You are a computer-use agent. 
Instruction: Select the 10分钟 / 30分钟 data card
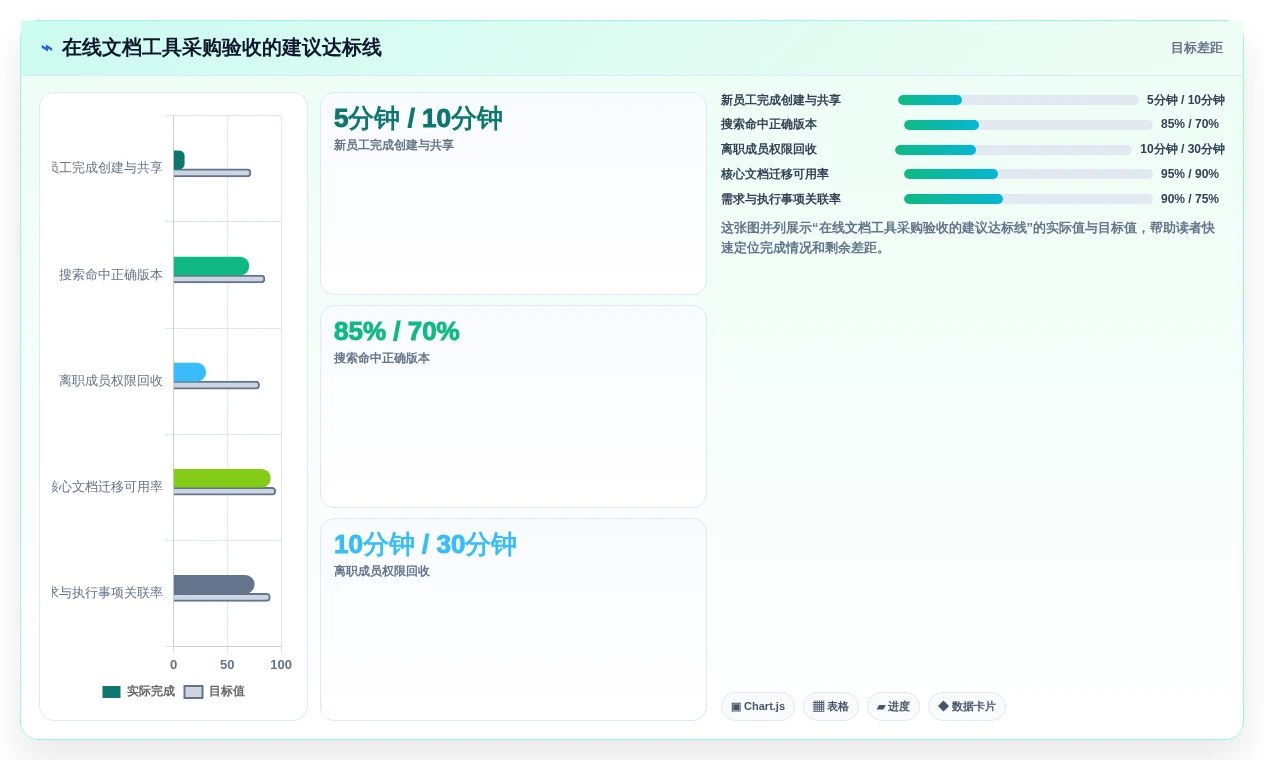513,620
